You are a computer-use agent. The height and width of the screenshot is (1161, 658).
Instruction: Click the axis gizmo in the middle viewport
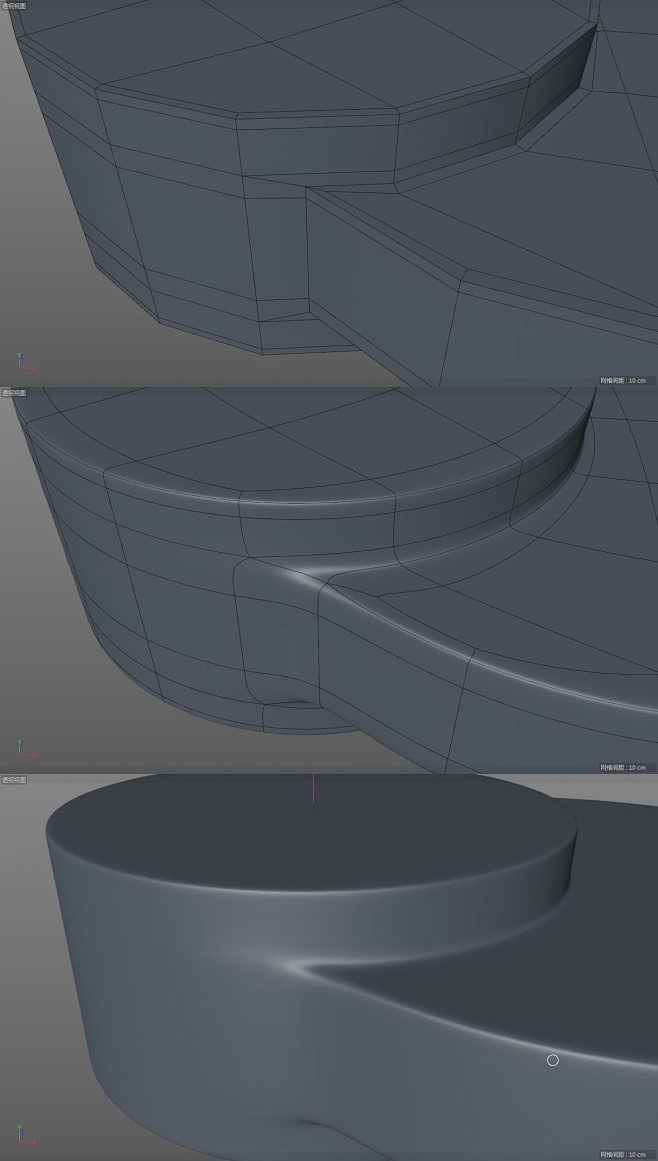point(22,749)
